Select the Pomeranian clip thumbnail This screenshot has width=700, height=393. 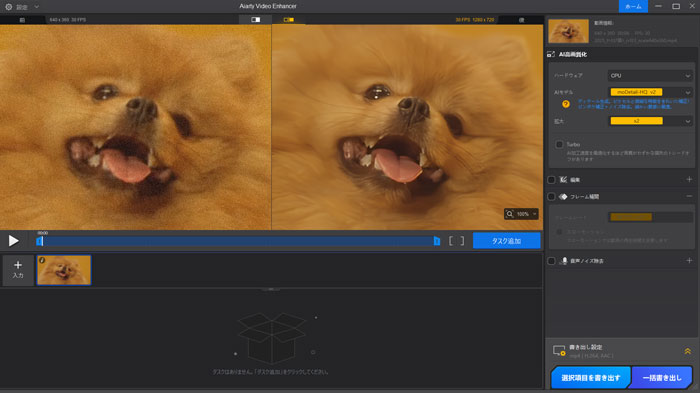click(64, 270)
